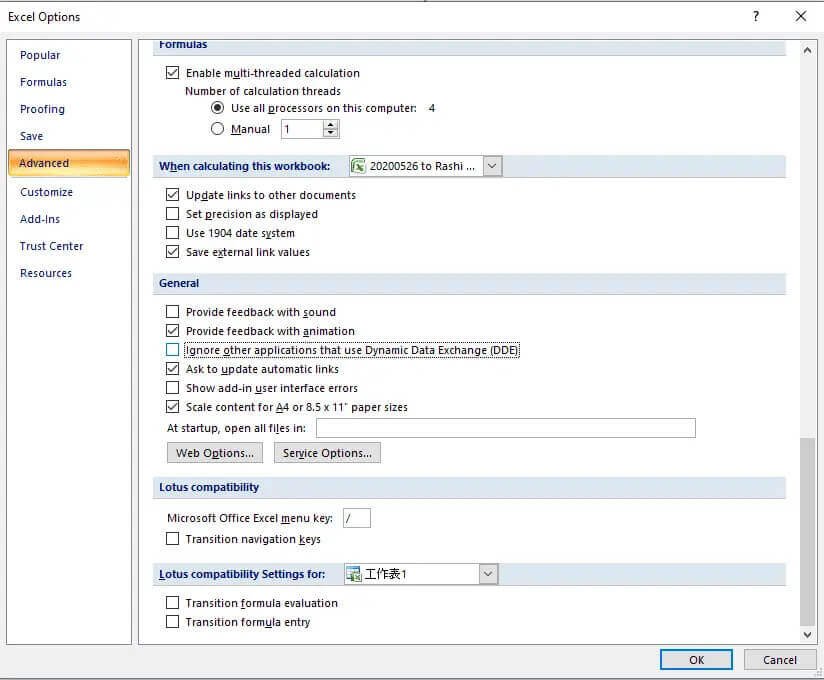The width and height of the screenshot is (824, 680).
Task: Enable Transition navigation keys
Action: click(x=172, y=539)
